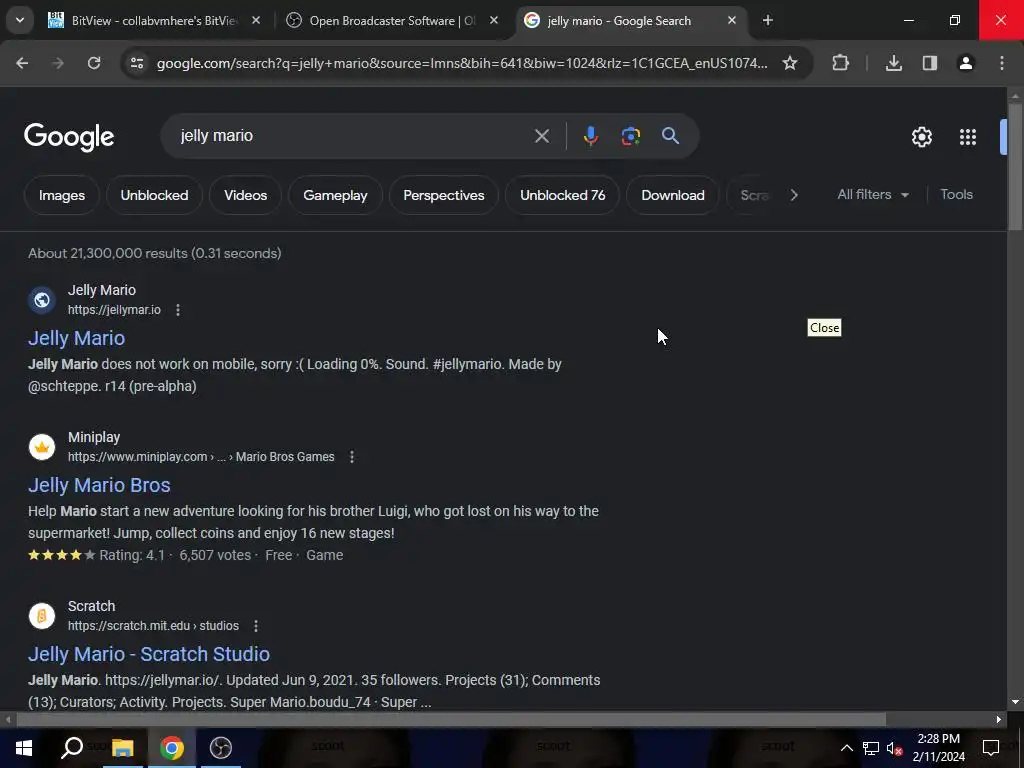Open the tab search dropdown arrow
The height and width of the screenshot is (768, 1024).
click(x=20, y=20)
